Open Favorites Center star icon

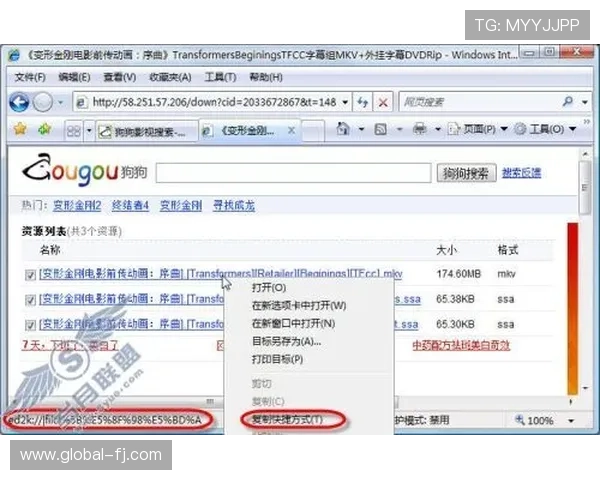(20, 129)
